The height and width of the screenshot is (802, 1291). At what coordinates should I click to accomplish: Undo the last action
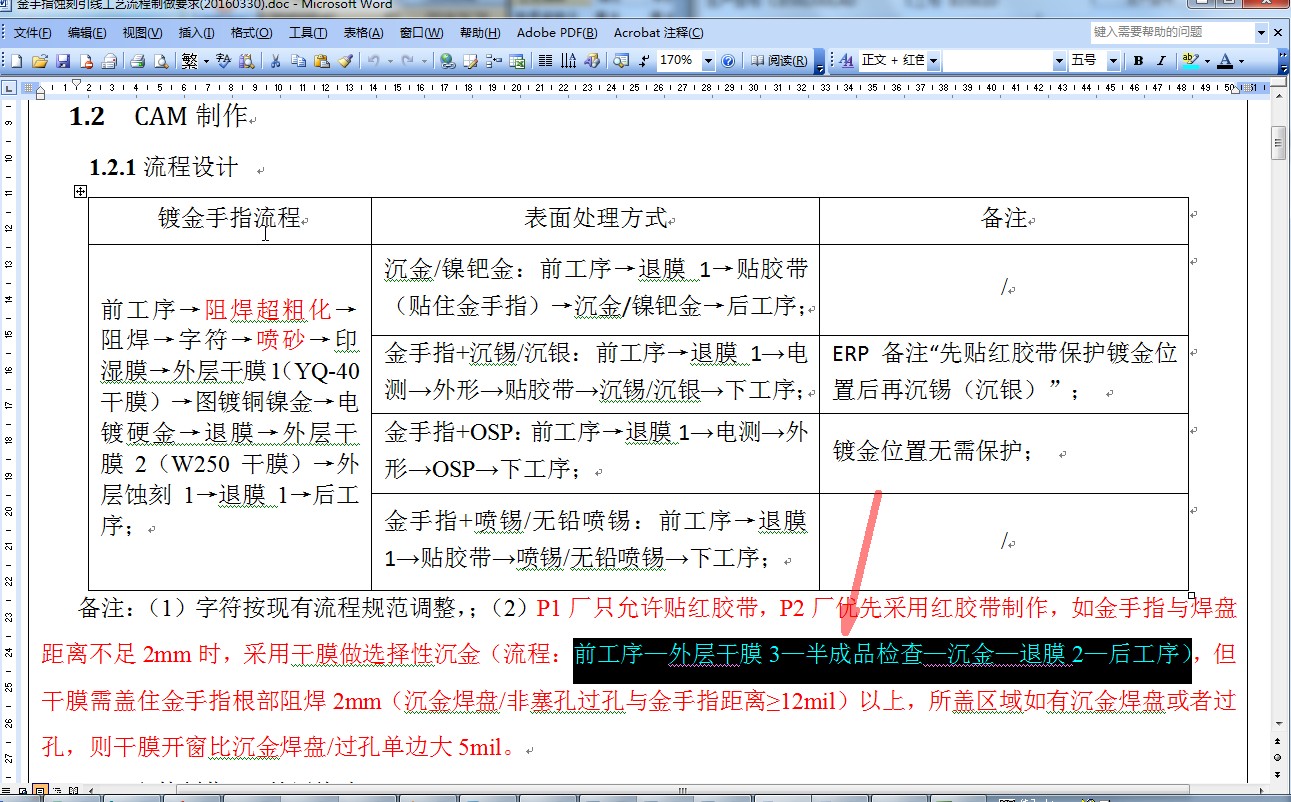(x=372, y=61)
